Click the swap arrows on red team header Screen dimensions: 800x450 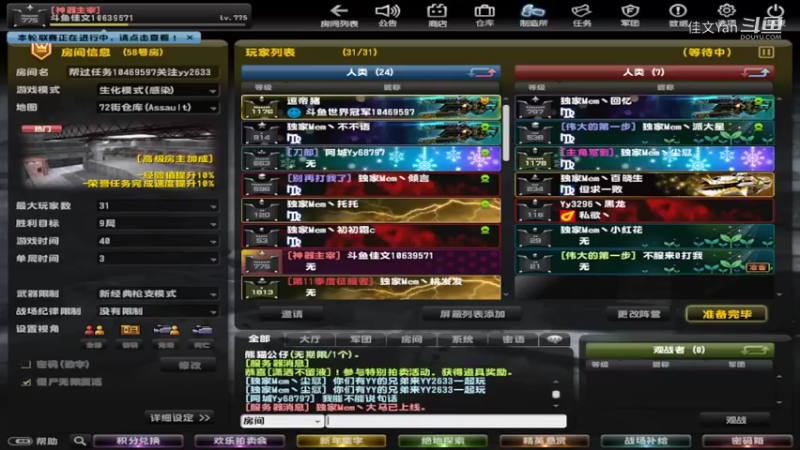coord(756,72)
